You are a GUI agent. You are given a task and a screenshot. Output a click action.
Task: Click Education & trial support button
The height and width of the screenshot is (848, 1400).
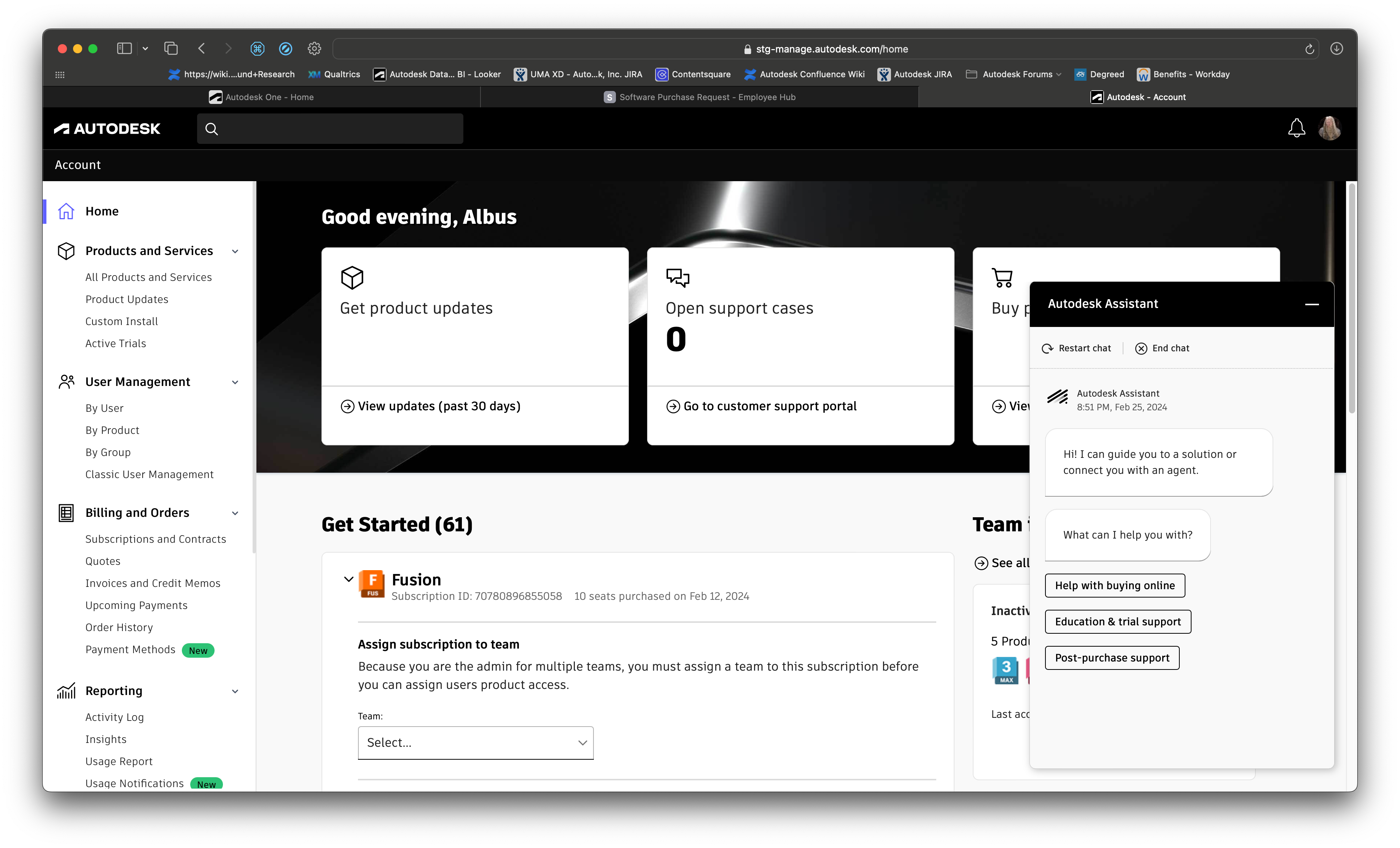click(x=1118, y=622)
